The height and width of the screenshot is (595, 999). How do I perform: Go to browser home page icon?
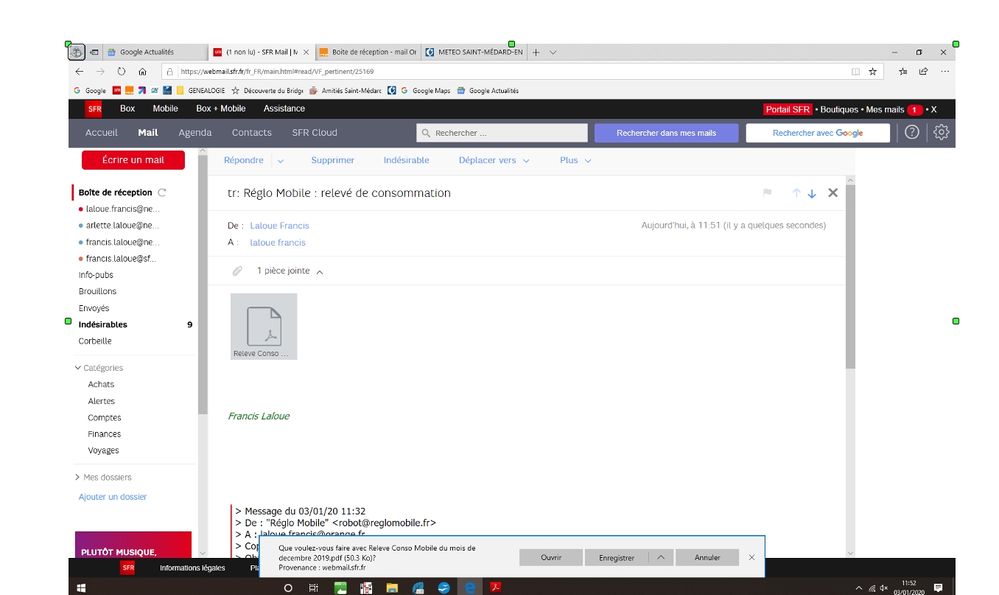click(143, 72)
